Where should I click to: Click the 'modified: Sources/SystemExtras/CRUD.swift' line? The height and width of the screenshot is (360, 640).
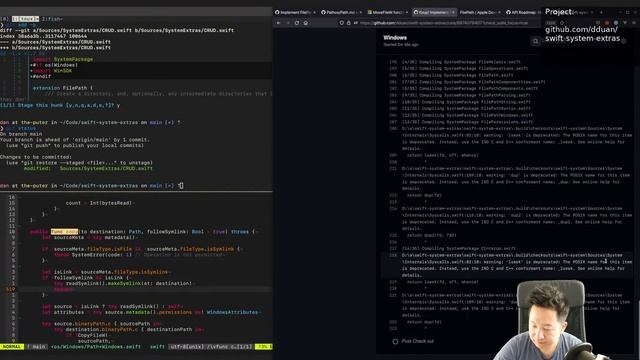[88, 168]
